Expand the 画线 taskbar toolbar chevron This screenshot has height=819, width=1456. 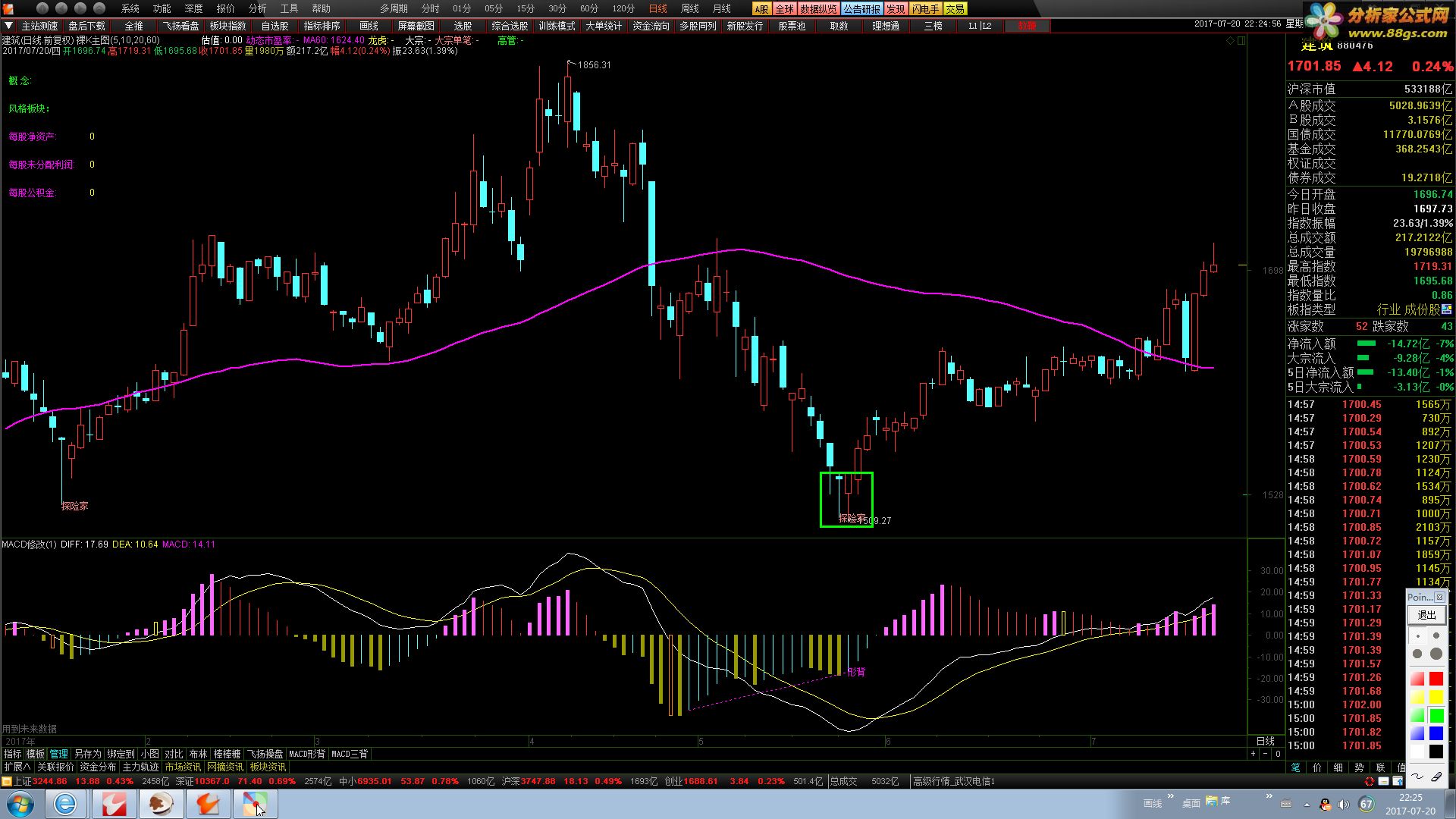point(1170,796)
